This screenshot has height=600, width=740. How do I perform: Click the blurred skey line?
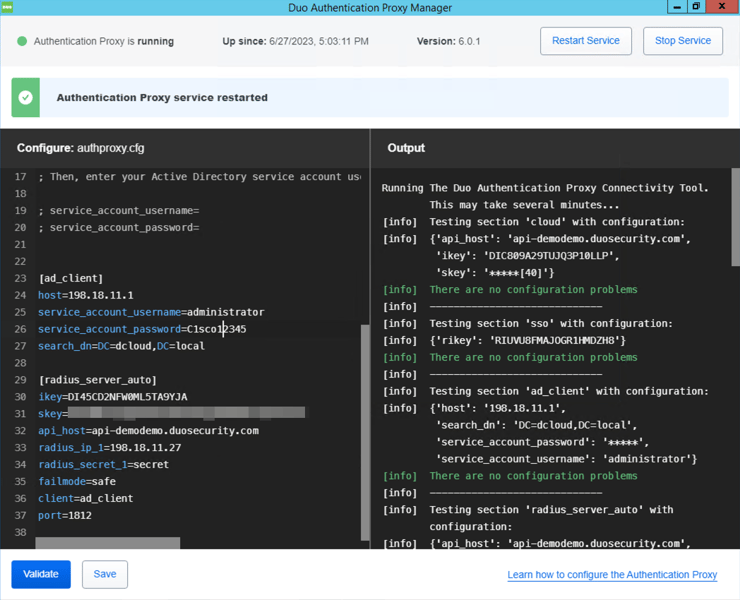(x=171, y=414)
